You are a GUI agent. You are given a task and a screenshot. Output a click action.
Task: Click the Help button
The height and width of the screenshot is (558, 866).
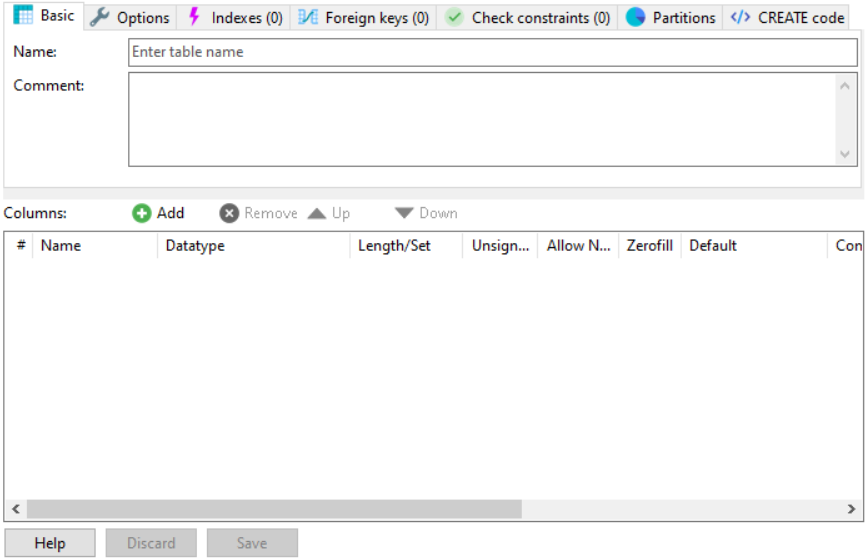50,543
